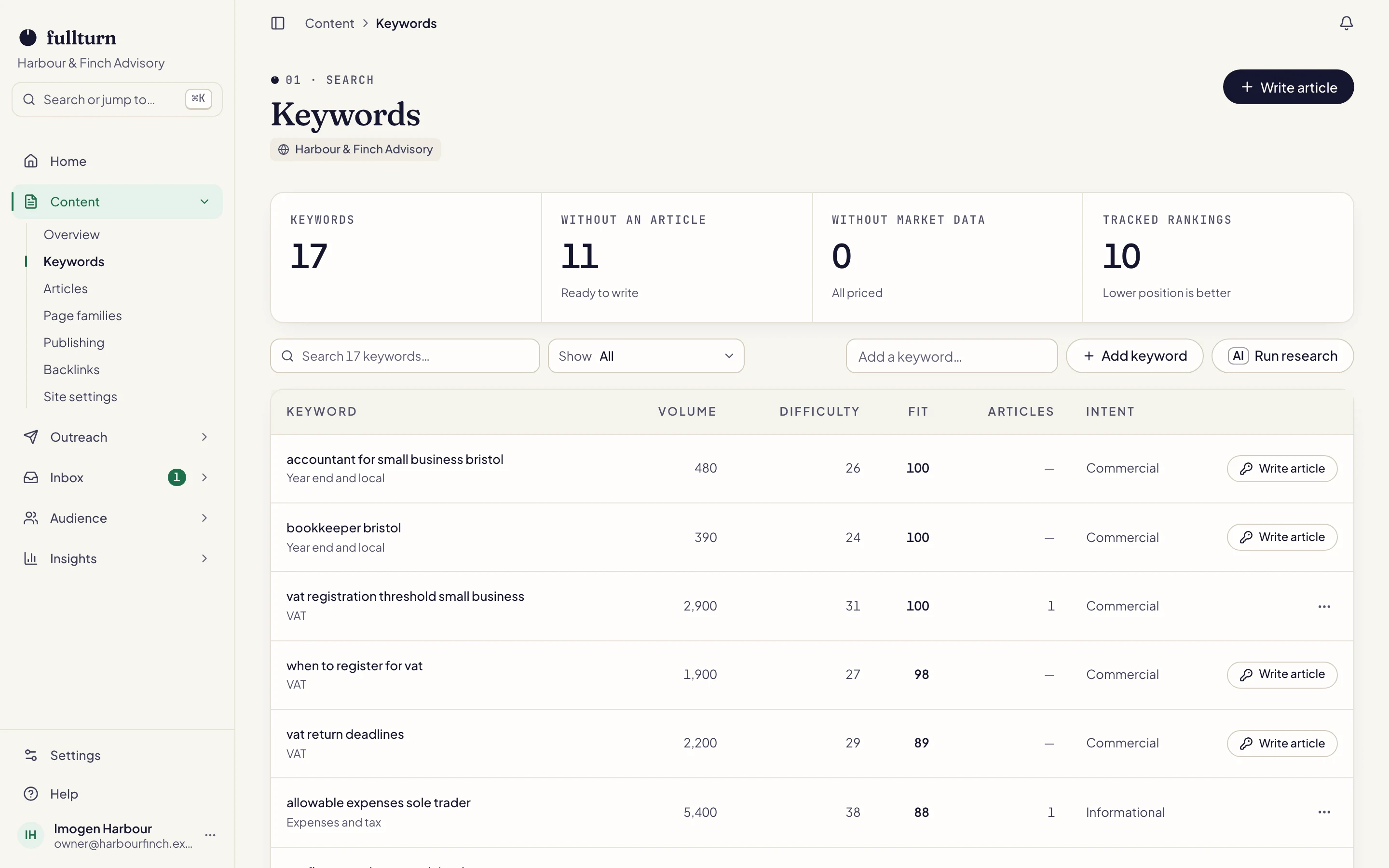The width and height of the screenshot is (1389, 868).
Task: Collapse the Content section chevron
Action: pyautogui.click(x=204, y=202)
